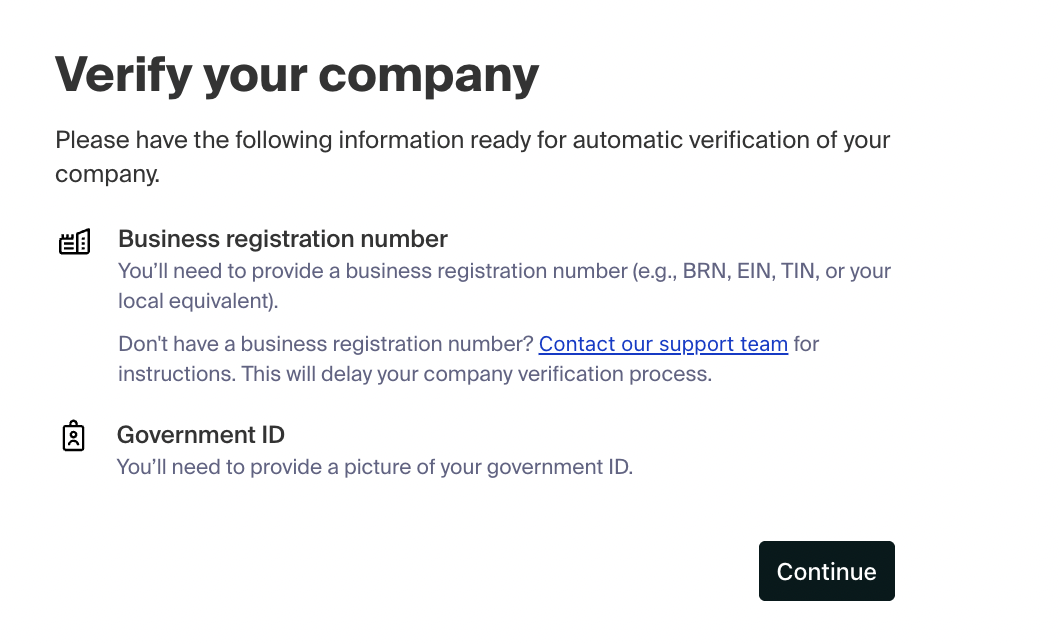
Task: Click the intro sentence starting with Please
Action: (x=472, y=140)
